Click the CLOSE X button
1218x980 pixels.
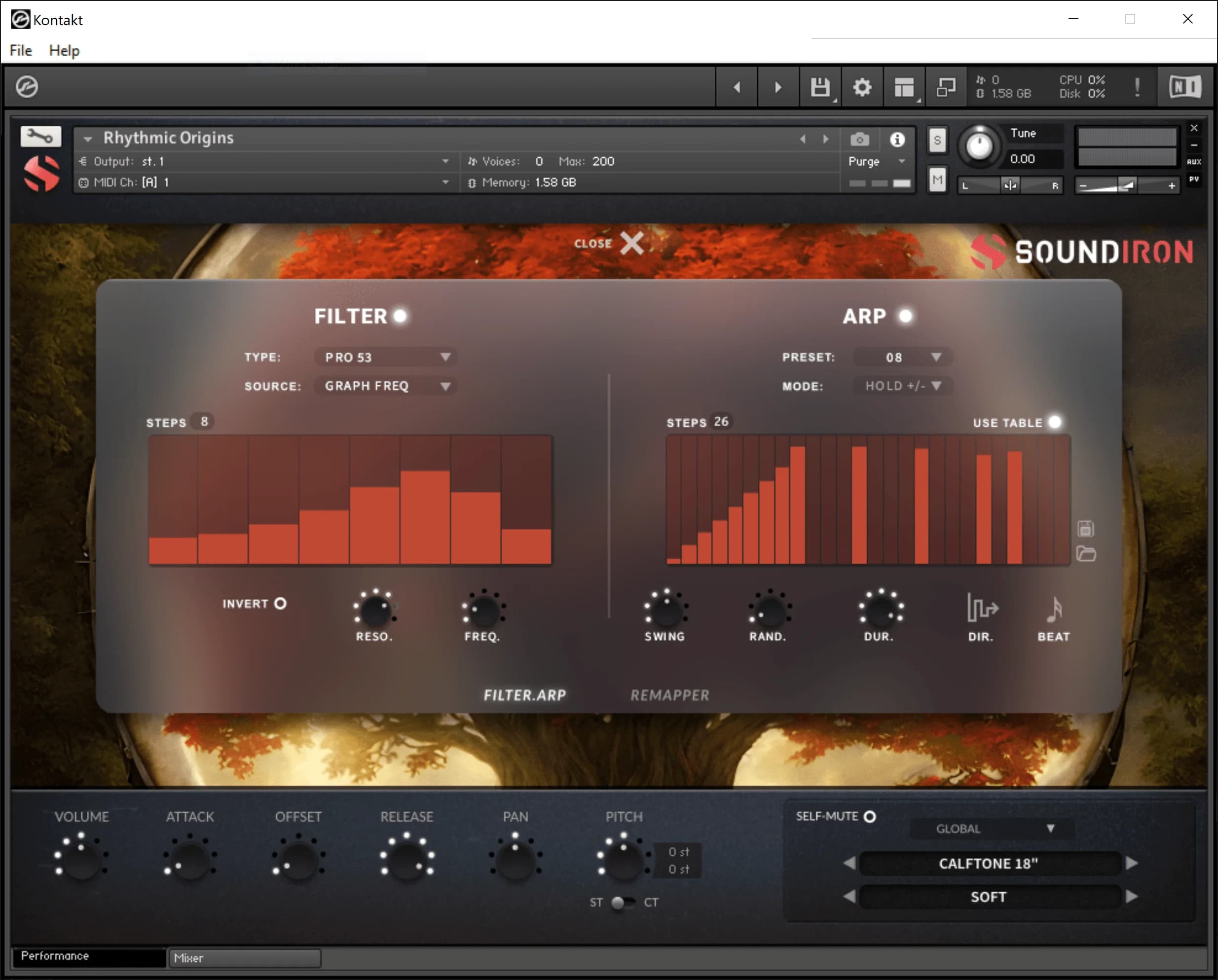coord(631,244)
